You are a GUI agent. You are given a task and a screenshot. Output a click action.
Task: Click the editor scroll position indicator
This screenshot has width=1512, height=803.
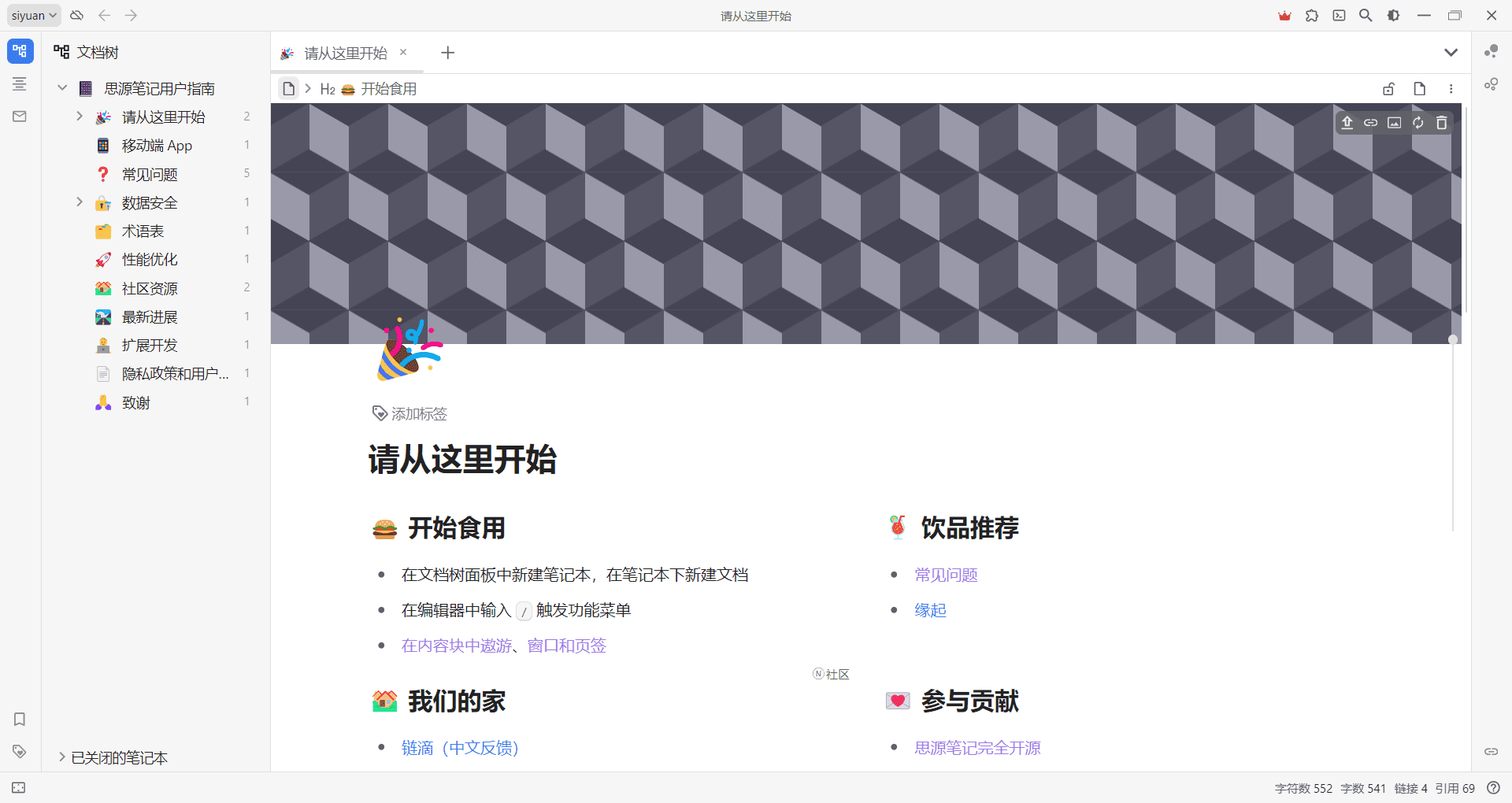[x=1453, y=340]
